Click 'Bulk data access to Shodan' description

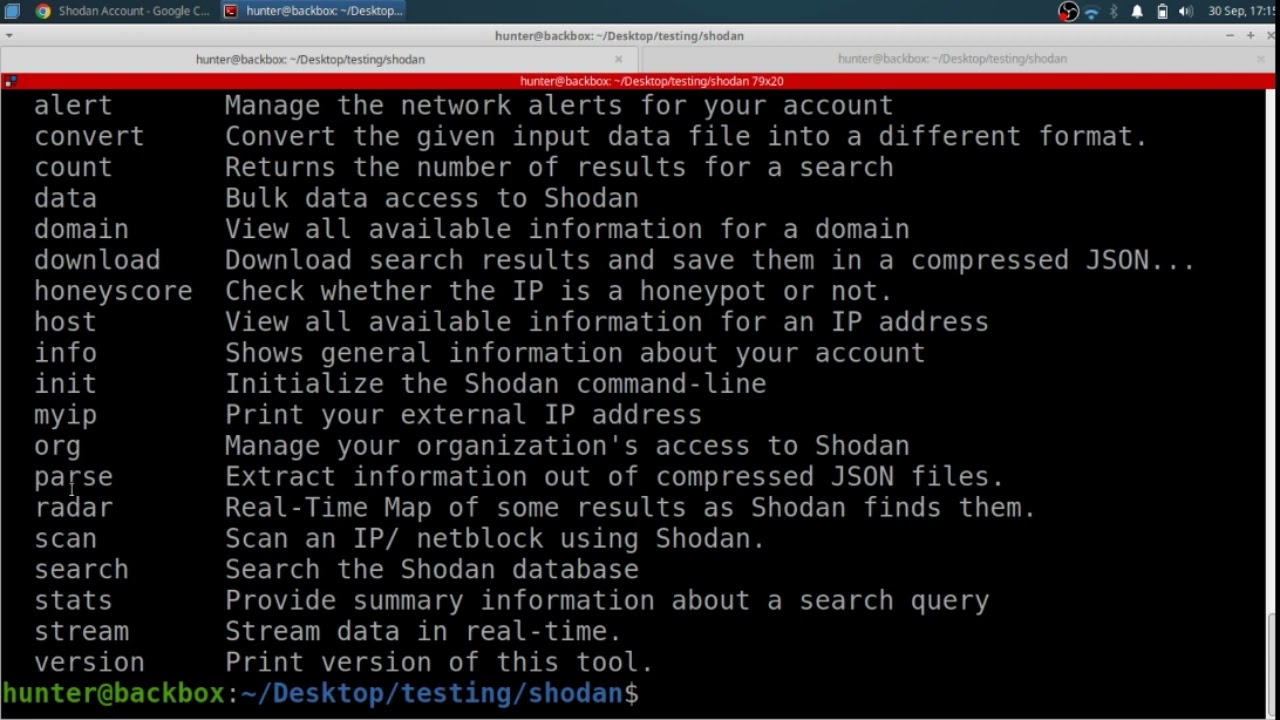431,198
